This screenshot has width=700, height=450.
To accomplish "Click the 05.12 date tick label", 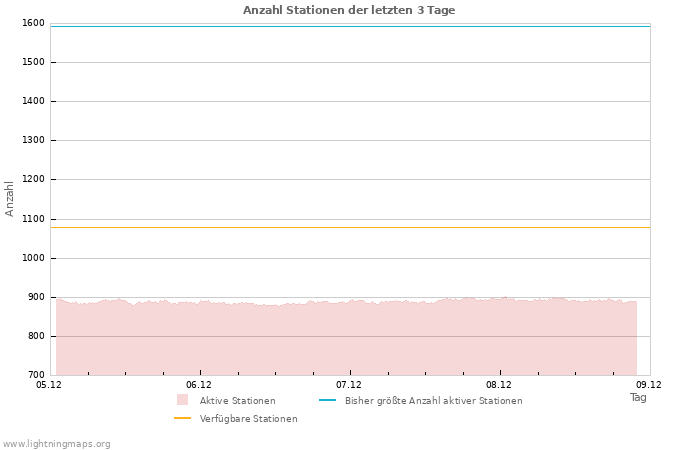I will click(x=49, y=384).
